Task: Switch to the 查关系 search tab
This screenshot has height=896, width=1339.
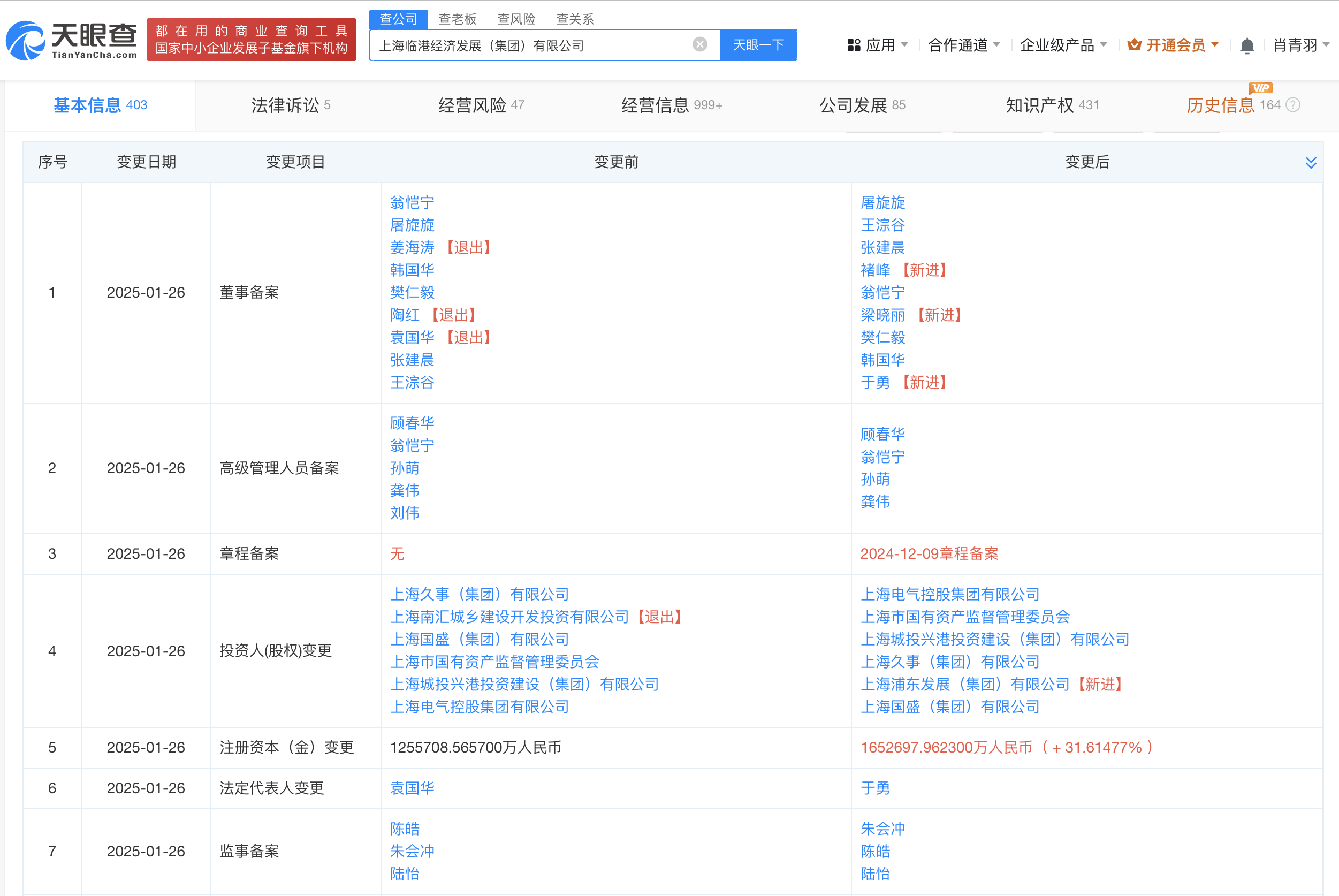Action: (575, 19)
